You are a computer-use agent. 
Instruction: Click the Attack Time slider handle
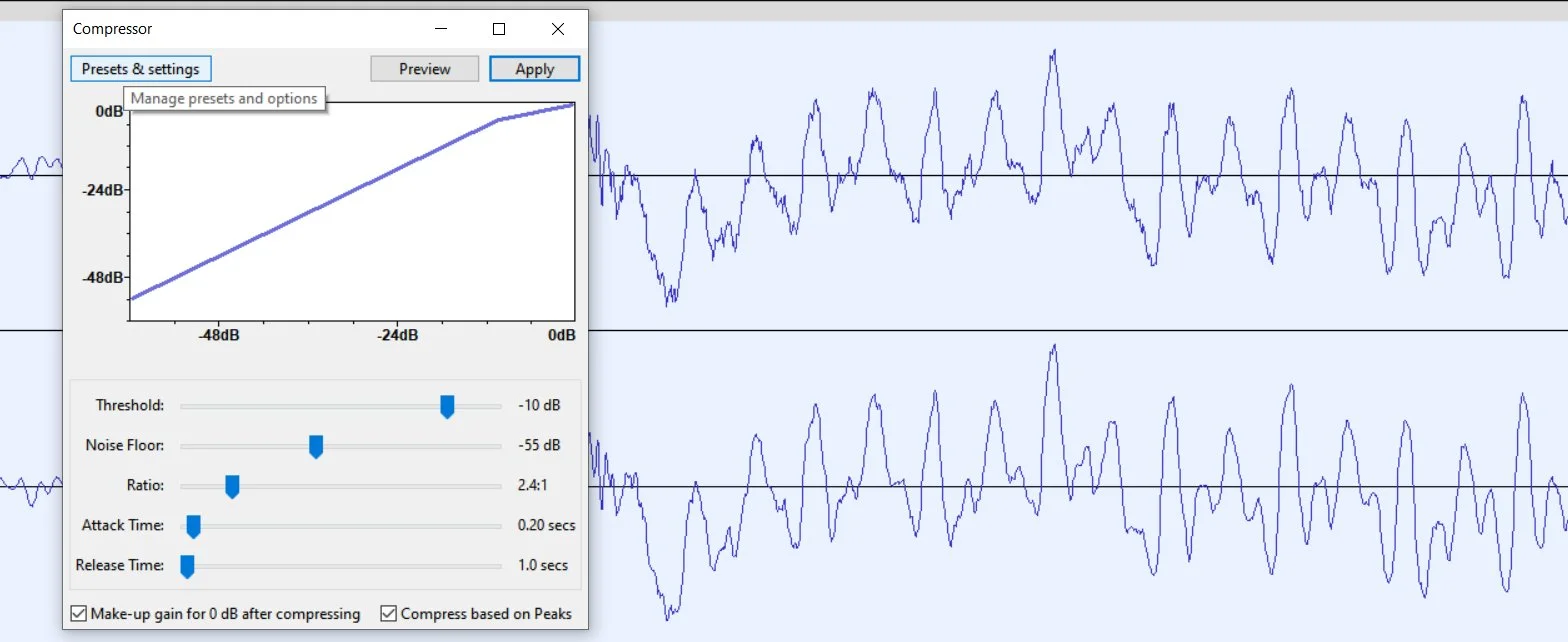click(x=194, y=526)
